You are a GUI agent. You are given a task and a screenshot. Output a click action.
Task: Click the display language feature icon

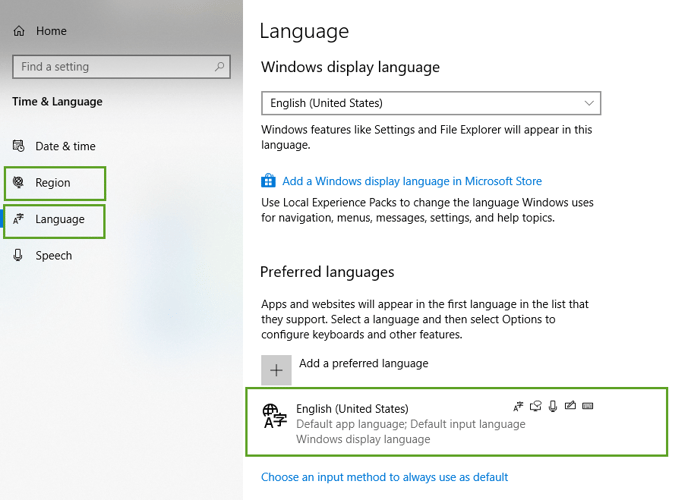518,407
